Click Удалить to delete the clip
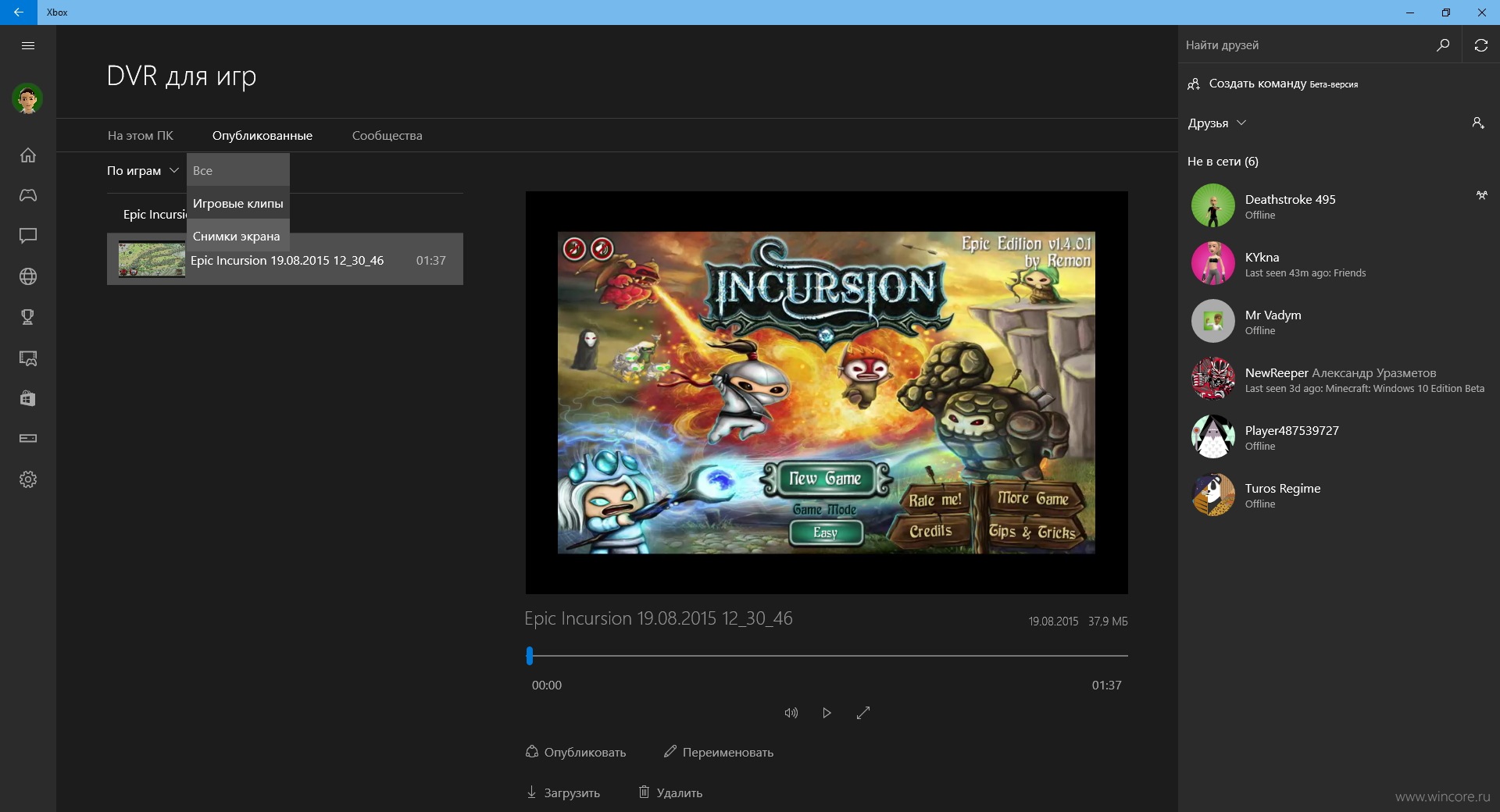Screen dimensions: 1500x812 click(670, 792)
